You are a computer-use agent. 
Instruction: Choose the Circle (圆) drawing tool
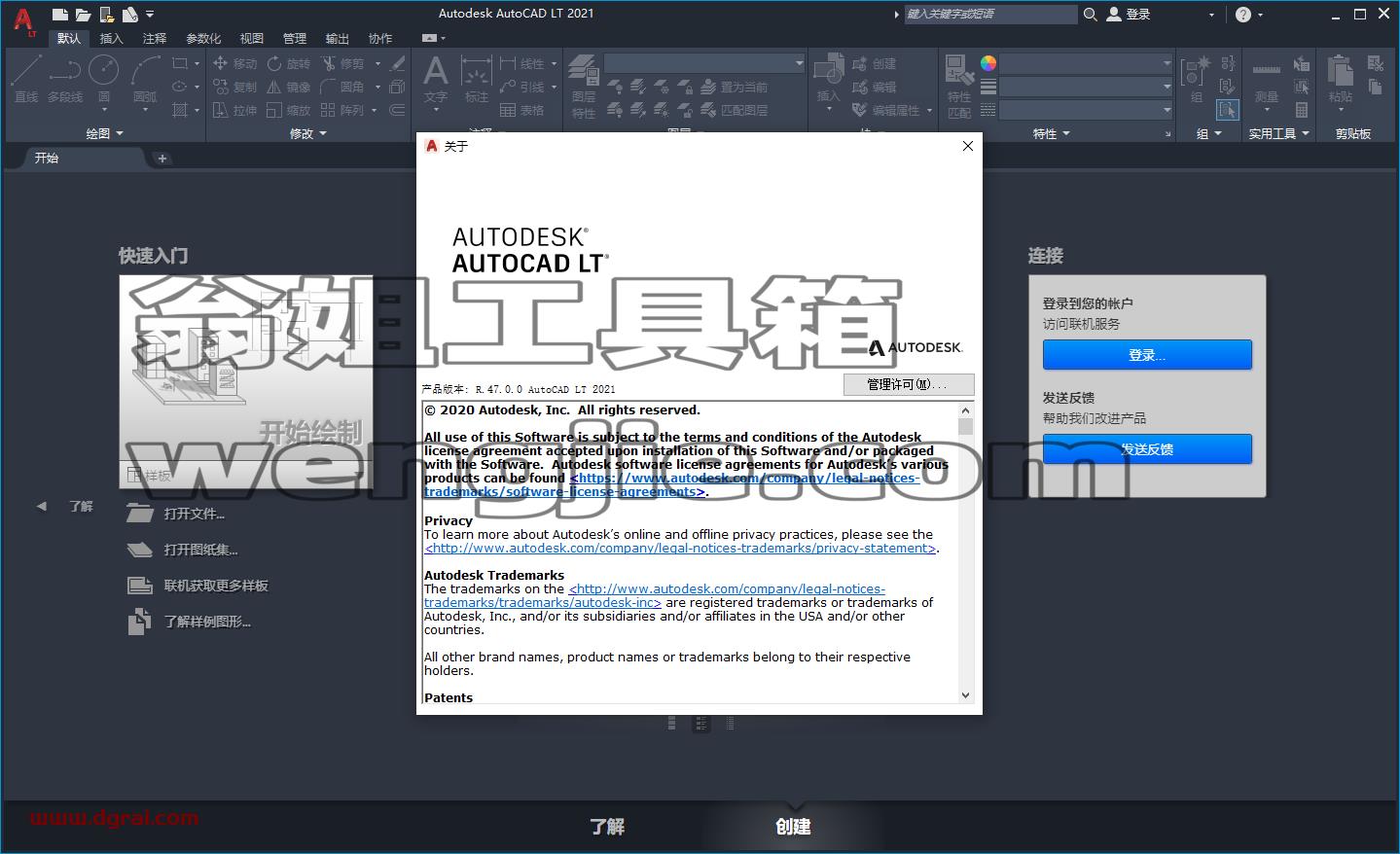click(x=103, y=78)
